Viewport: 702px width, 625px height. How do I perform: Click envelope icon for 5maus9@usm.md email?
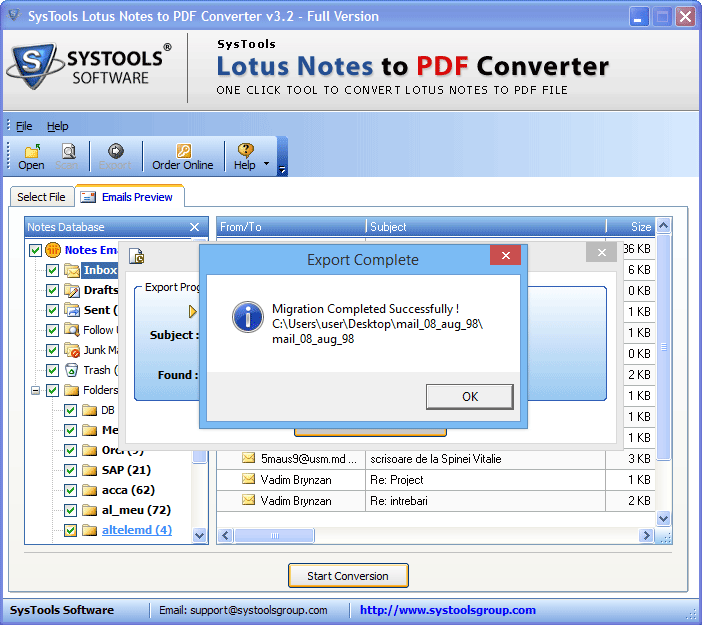pos(248,458)
